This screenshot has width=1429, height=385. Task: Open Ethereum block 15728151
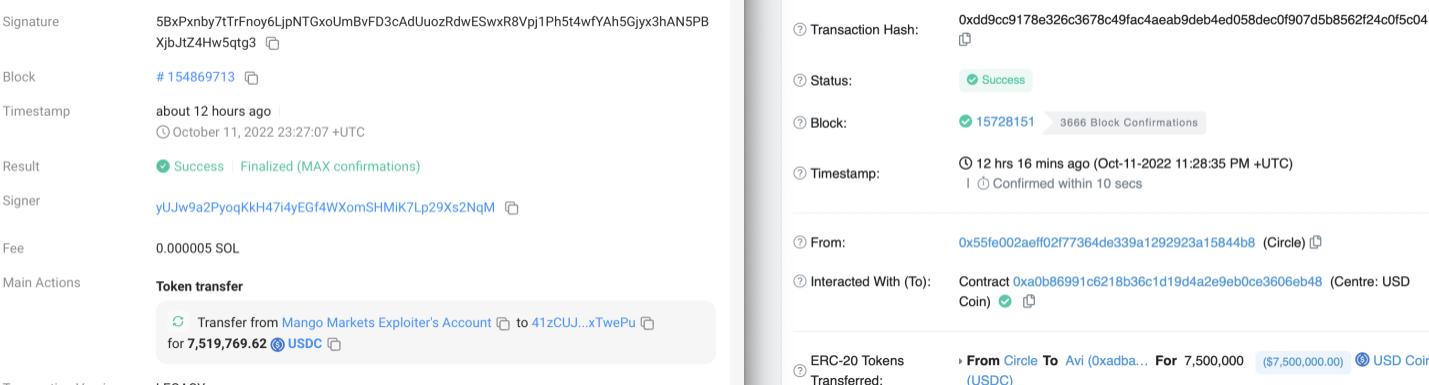pyautogui.click(x=1005, y=122)
